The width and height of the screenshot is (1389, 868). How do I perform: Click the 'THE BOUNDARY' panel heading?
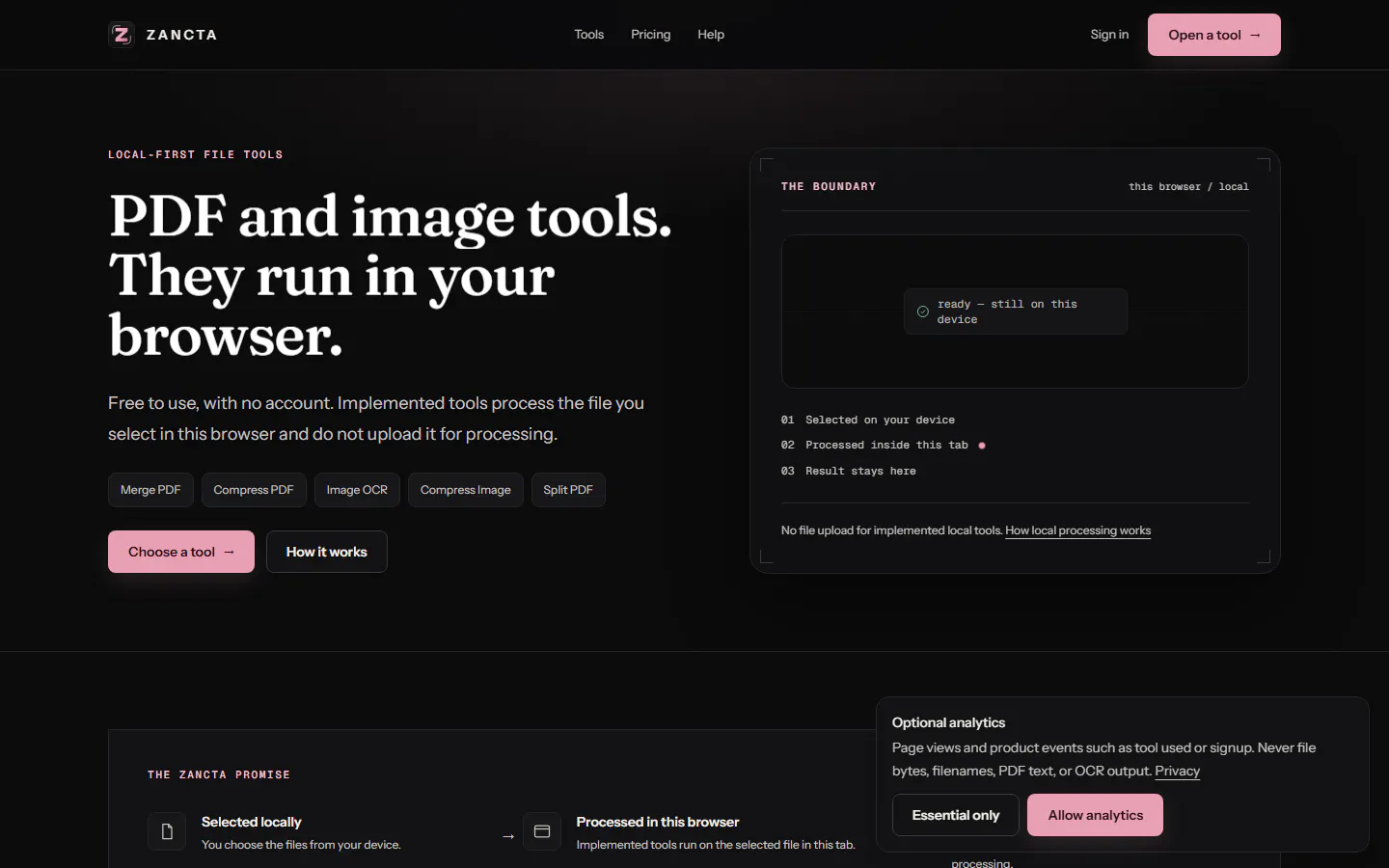(x=829, y=187)
